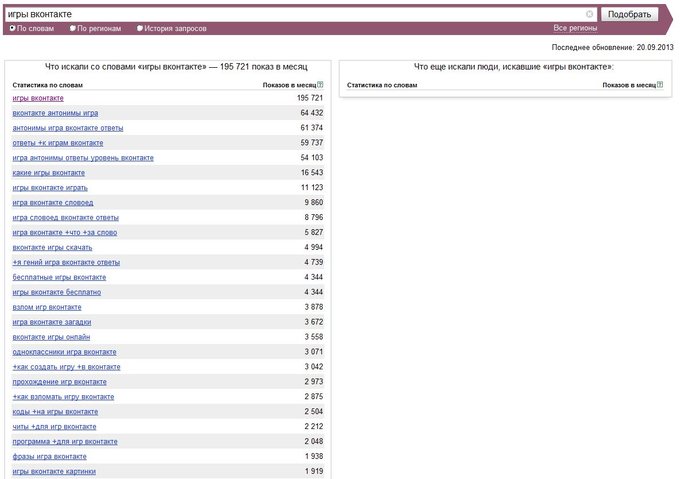This screenshot has width=680, height=479.
Task: Open 'бесплатные игры вконтакте' link
Action: (x=59, y=277)
